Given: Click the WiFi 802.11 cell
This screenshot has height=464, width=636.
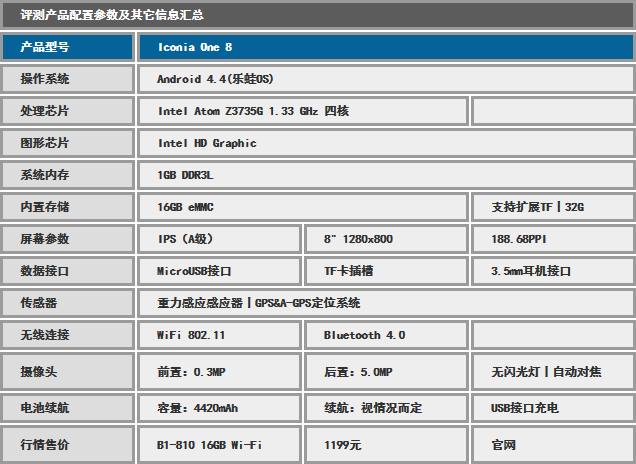Looking at the screenshot, I should coord(219,335).
